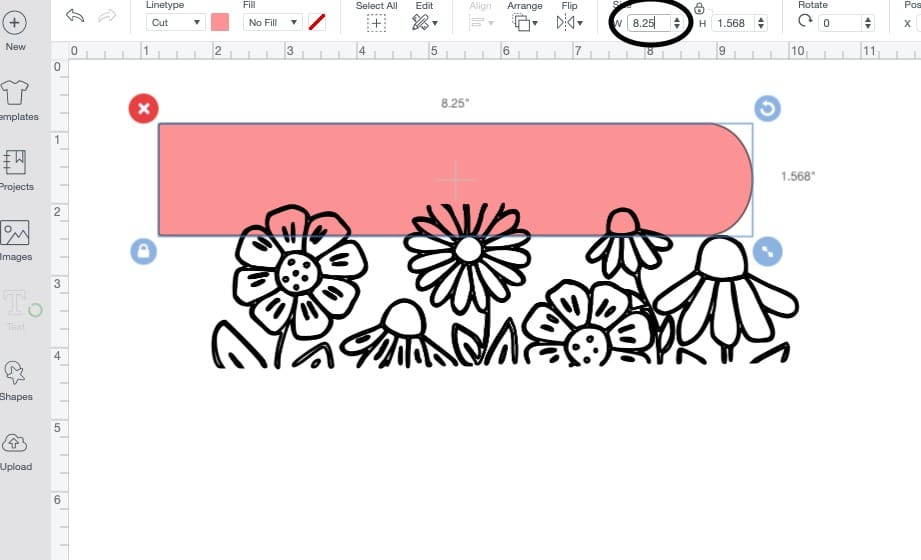Click the resize handle on the shape
Viewport: 921px width, 560px height.
point(767,252)
